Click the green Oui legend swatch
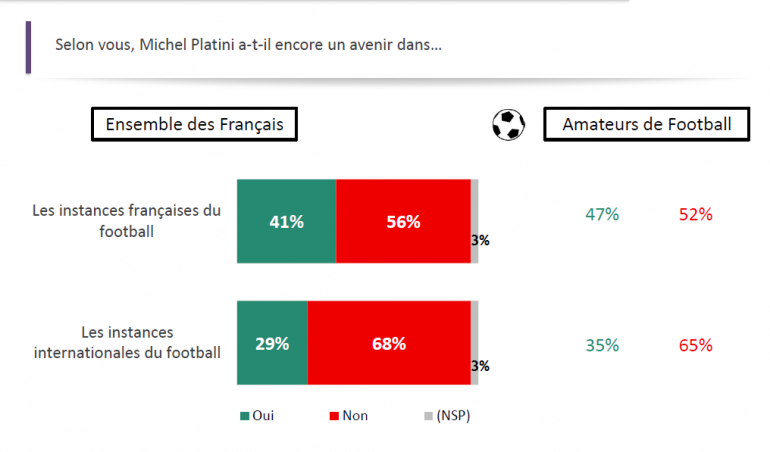The height and width of the screenshot is (452, 770). (x=243, y=416)
